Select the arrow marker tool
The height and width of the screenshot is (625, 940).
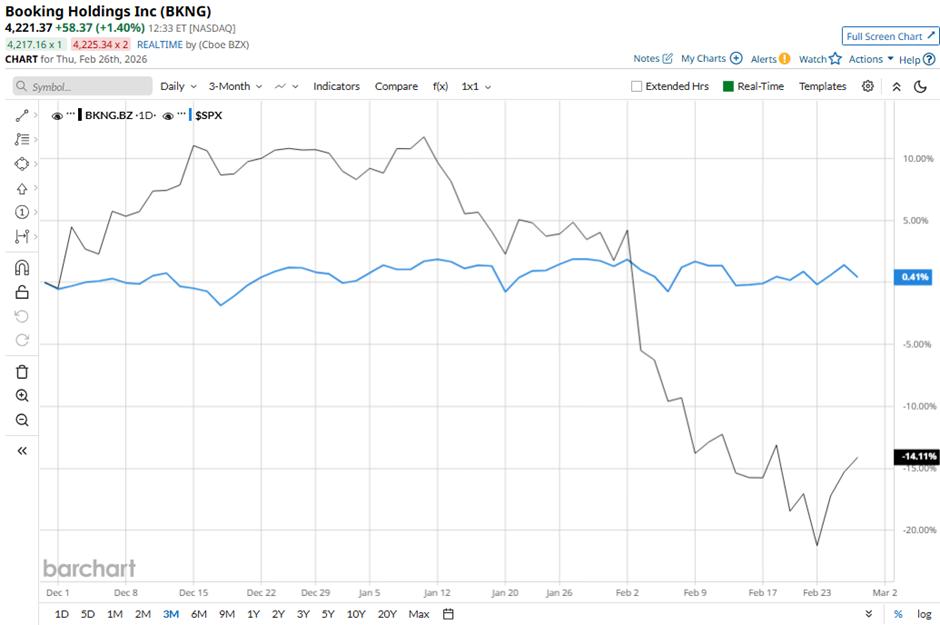point(22,189)
